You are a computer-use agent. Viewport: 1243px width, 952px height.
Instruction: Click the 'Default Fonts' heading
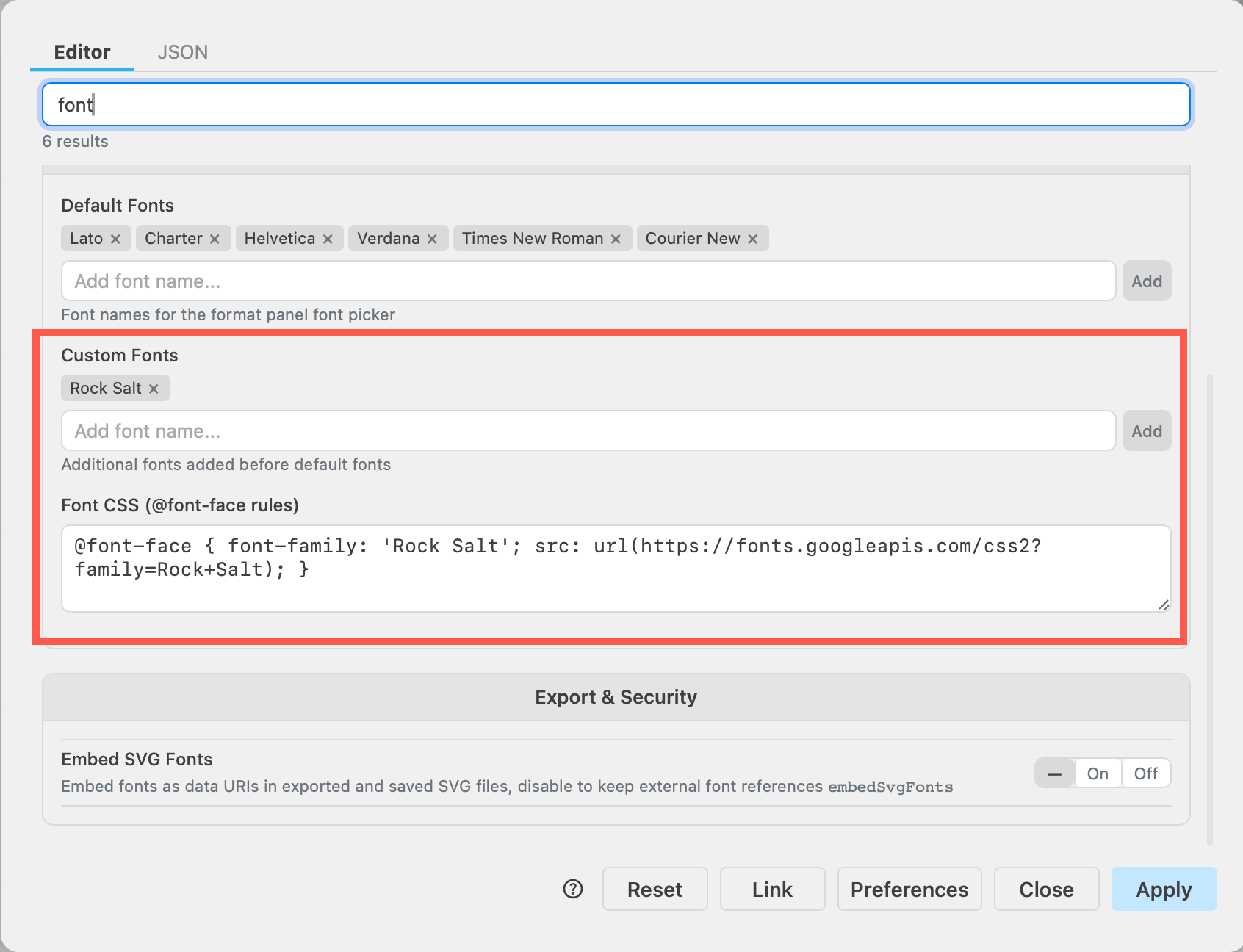(x=118, y=206)
